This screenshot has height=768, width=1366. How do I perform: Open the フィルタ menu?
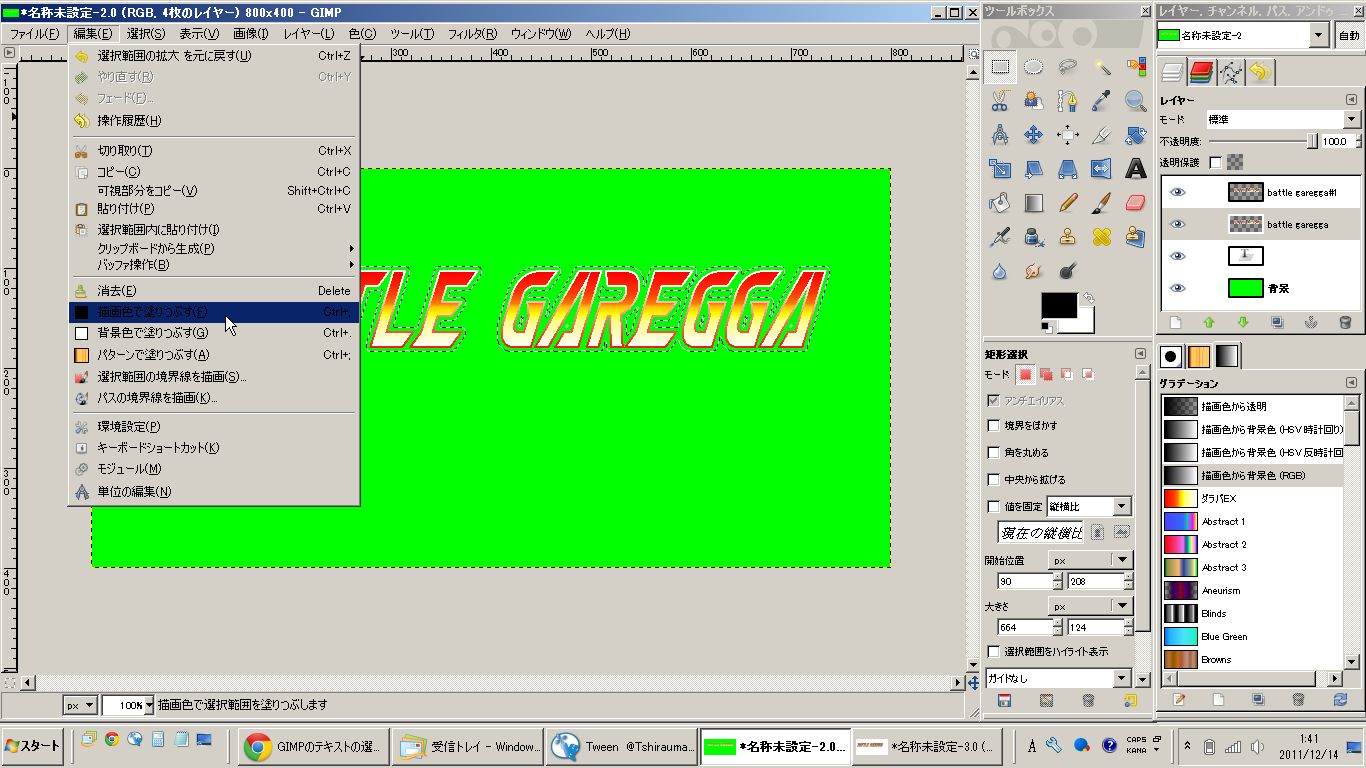coord(472,34)
